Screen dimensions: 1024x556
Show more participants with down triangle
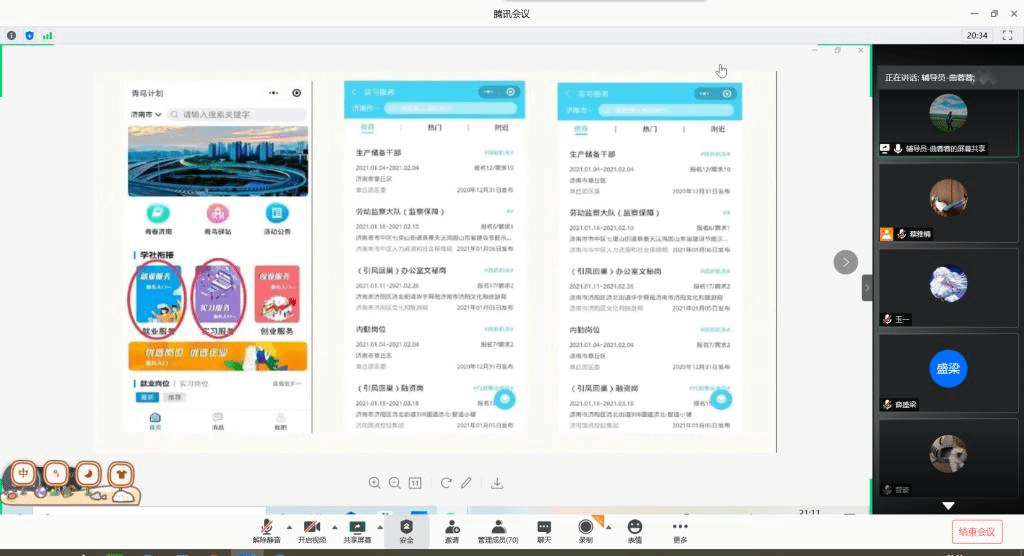click(948, 506)
